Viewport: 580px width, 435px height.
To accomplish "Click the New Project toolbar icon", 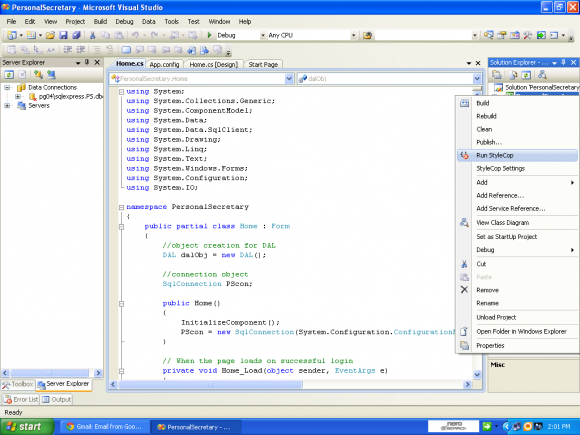I will (x=12, y=35).
